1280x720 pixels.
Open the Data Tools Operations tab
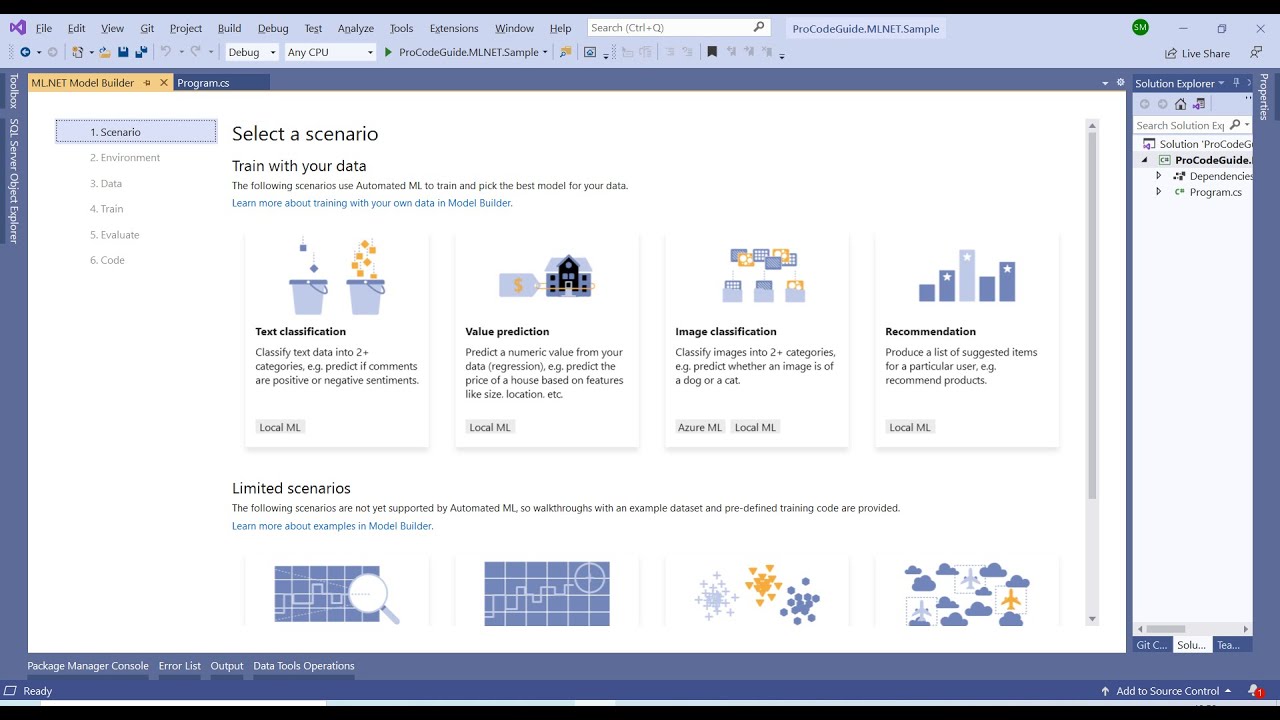(304, 666)
